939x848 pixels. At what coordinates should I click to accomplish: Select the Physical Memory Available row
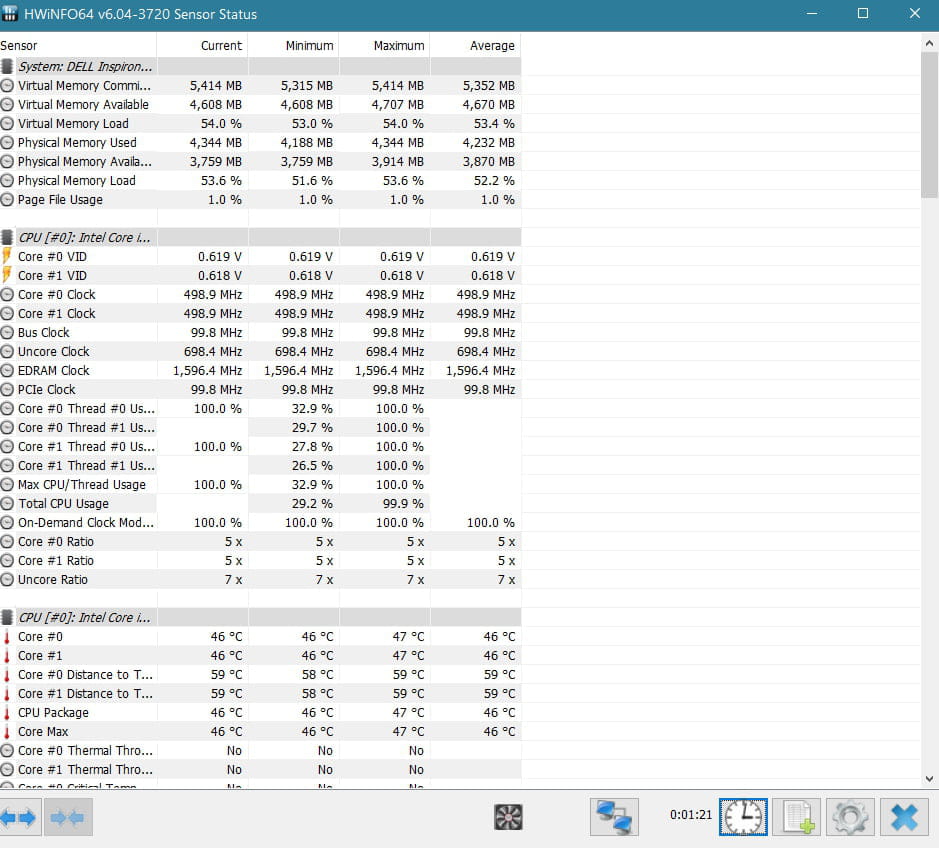pos(261,162)
